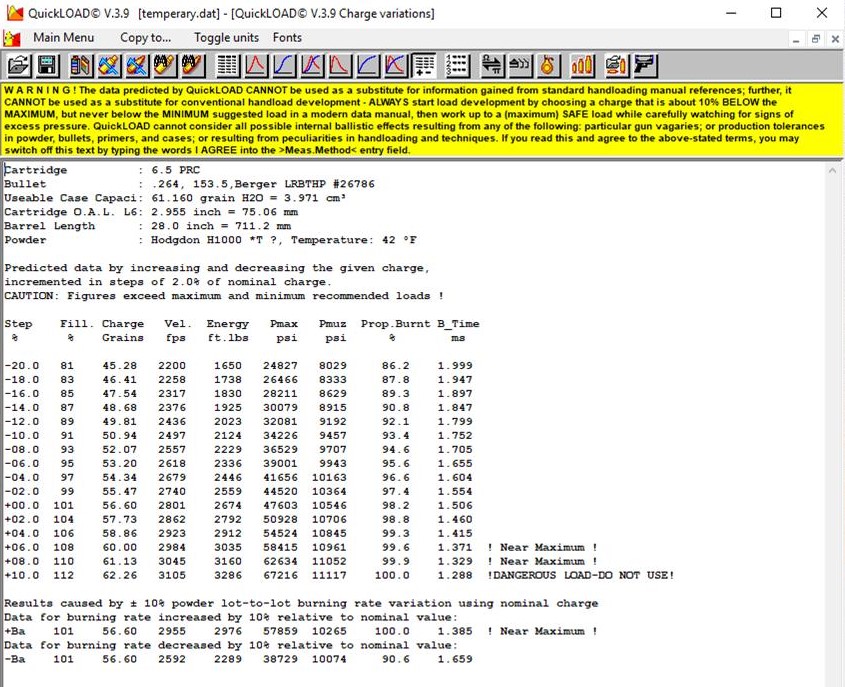
Task: Click energy 2912 in the +04.0 row
Action: point(228,534)
